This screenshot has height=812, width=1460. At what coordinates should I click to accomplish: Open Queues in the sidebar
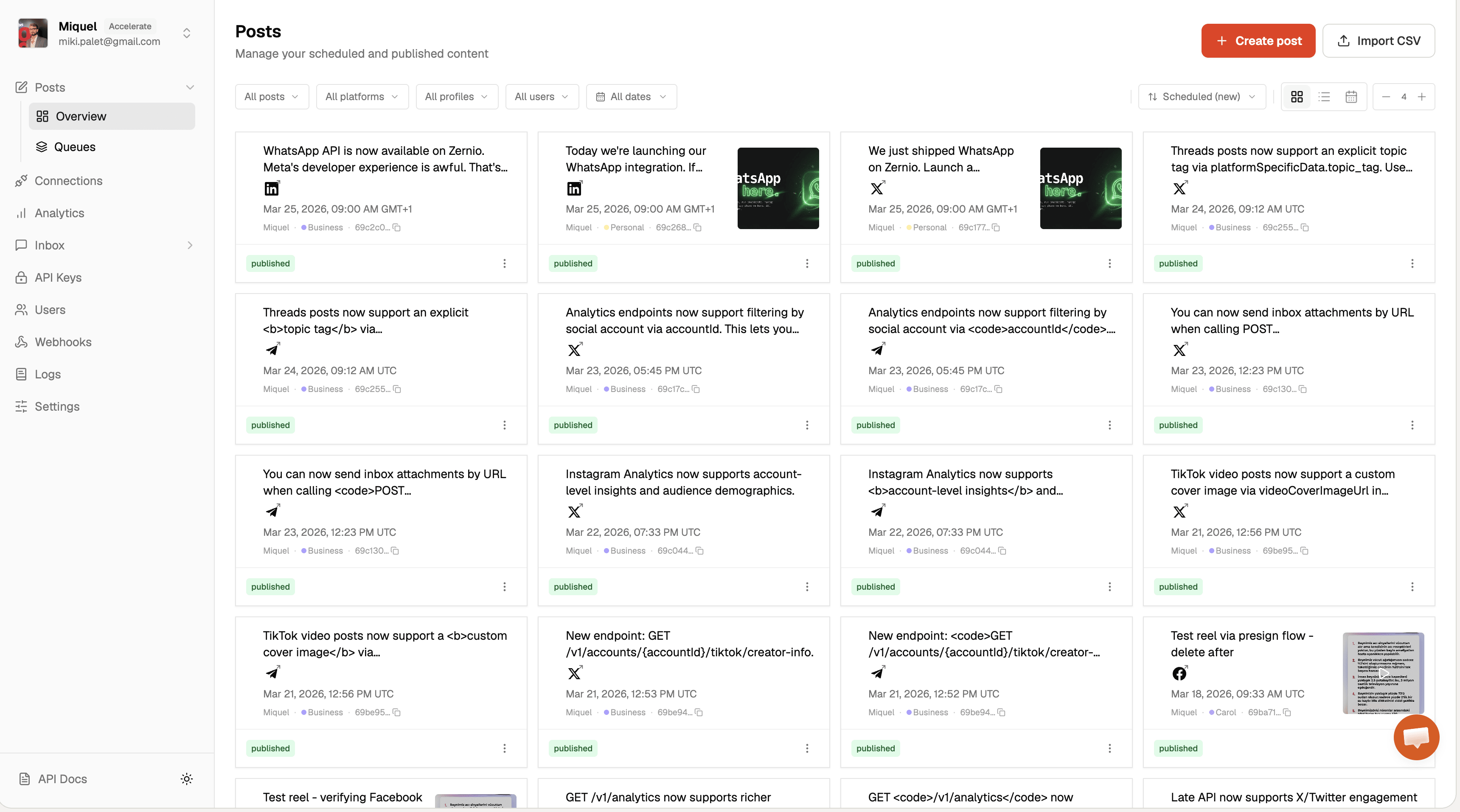pos(74,147)
